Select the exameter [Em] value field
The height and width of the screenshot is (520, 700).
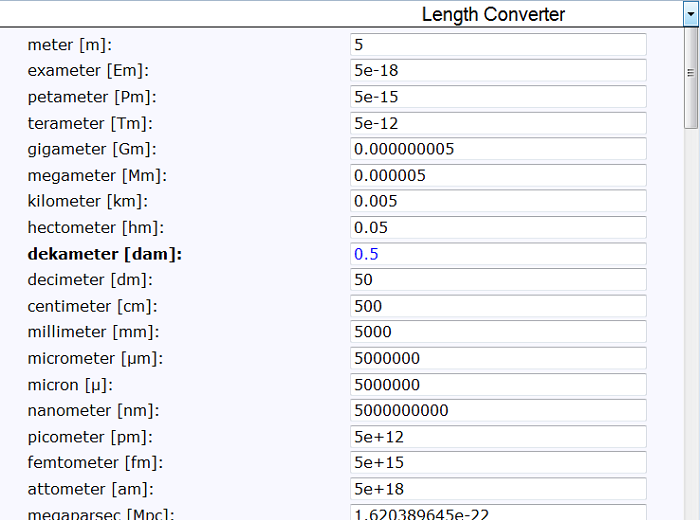[x=498, y=71]
